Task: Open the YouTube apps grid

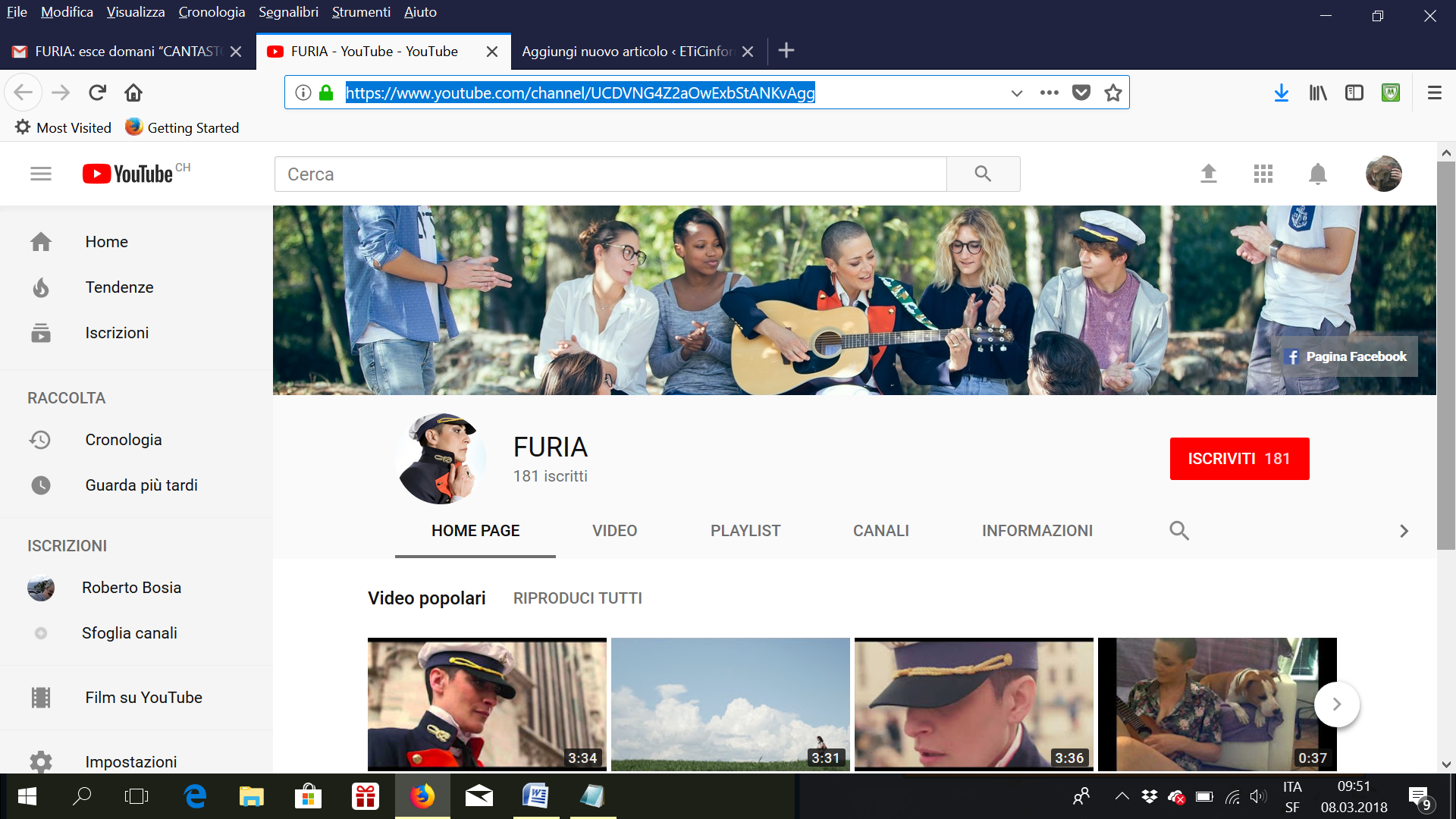Action: pos(1263,174)
